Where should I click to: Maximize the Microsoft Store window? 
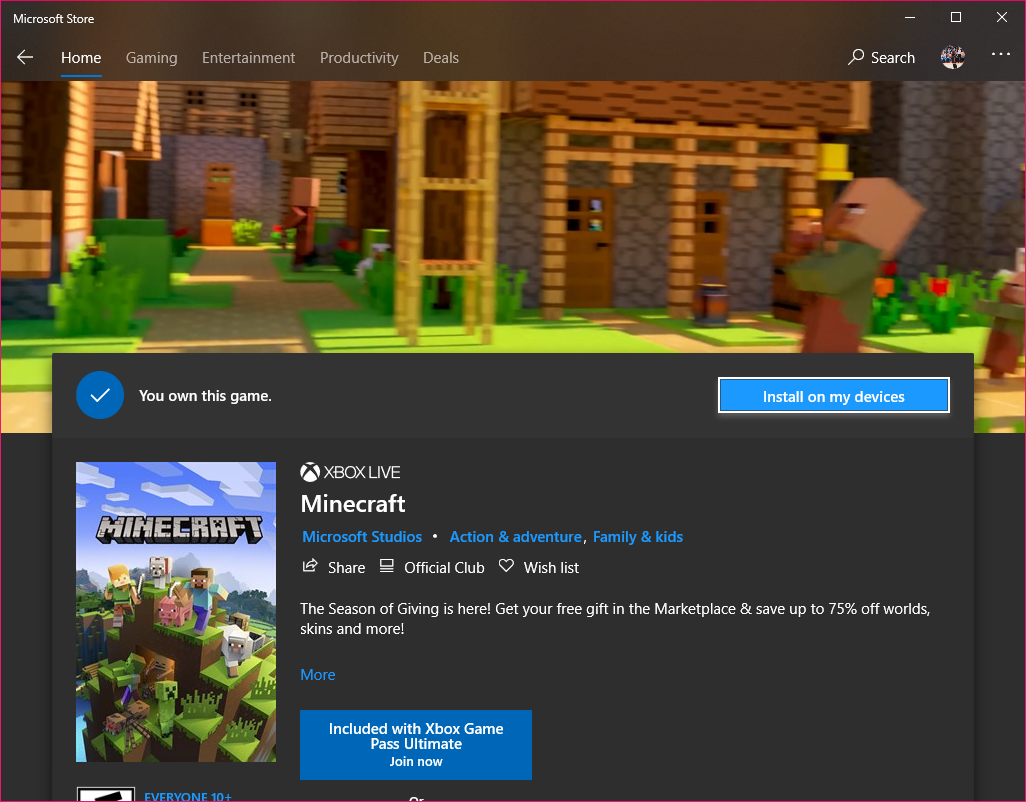coord(955,18)
